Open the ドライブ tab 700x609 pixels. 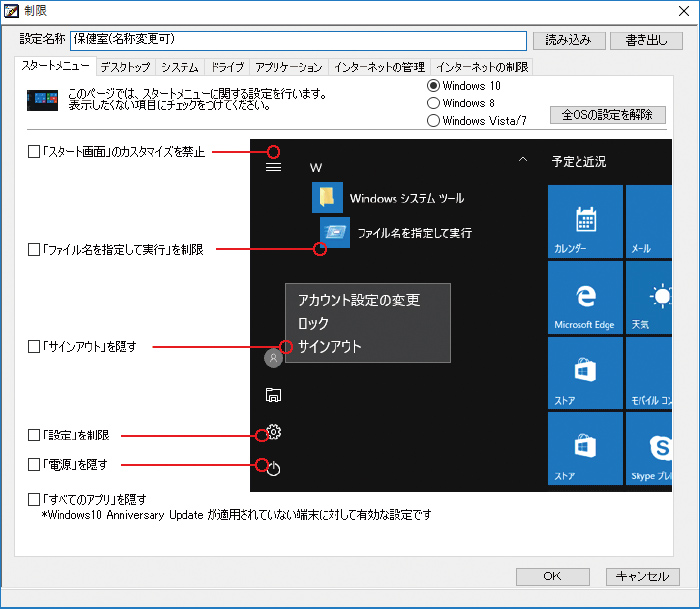[x=227, y=67]
